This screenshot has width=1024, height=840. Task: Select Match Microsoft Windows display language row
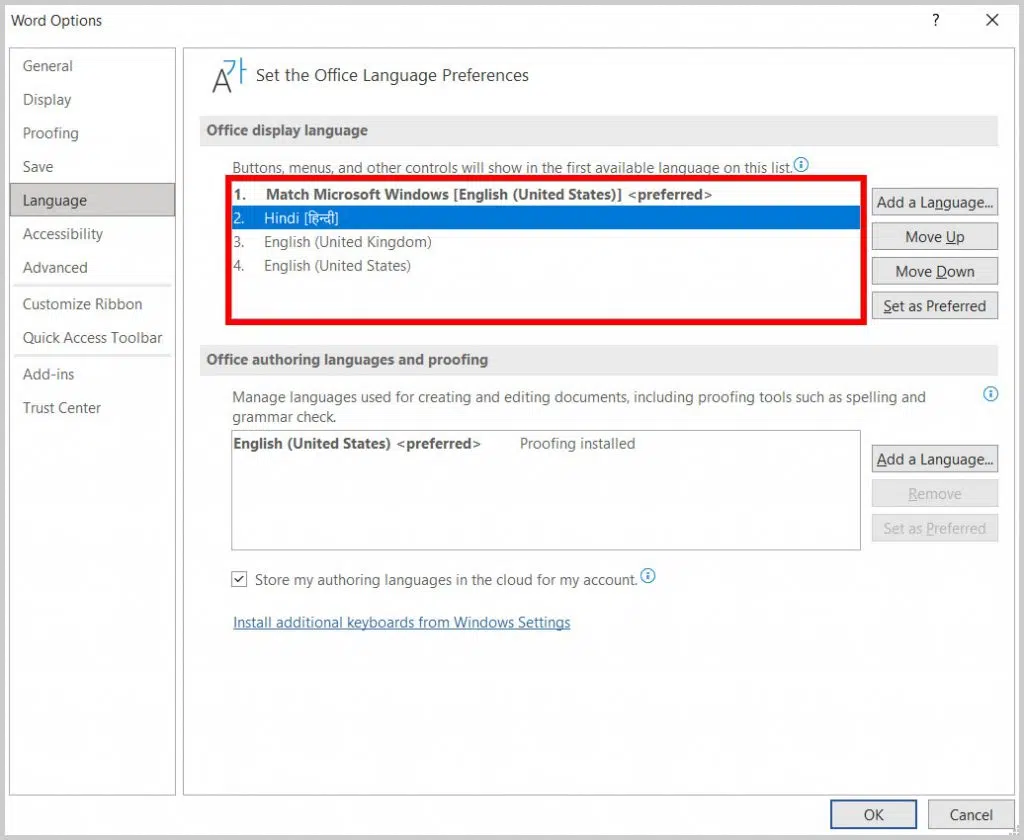pyautogui.click(x=545, y=195)
